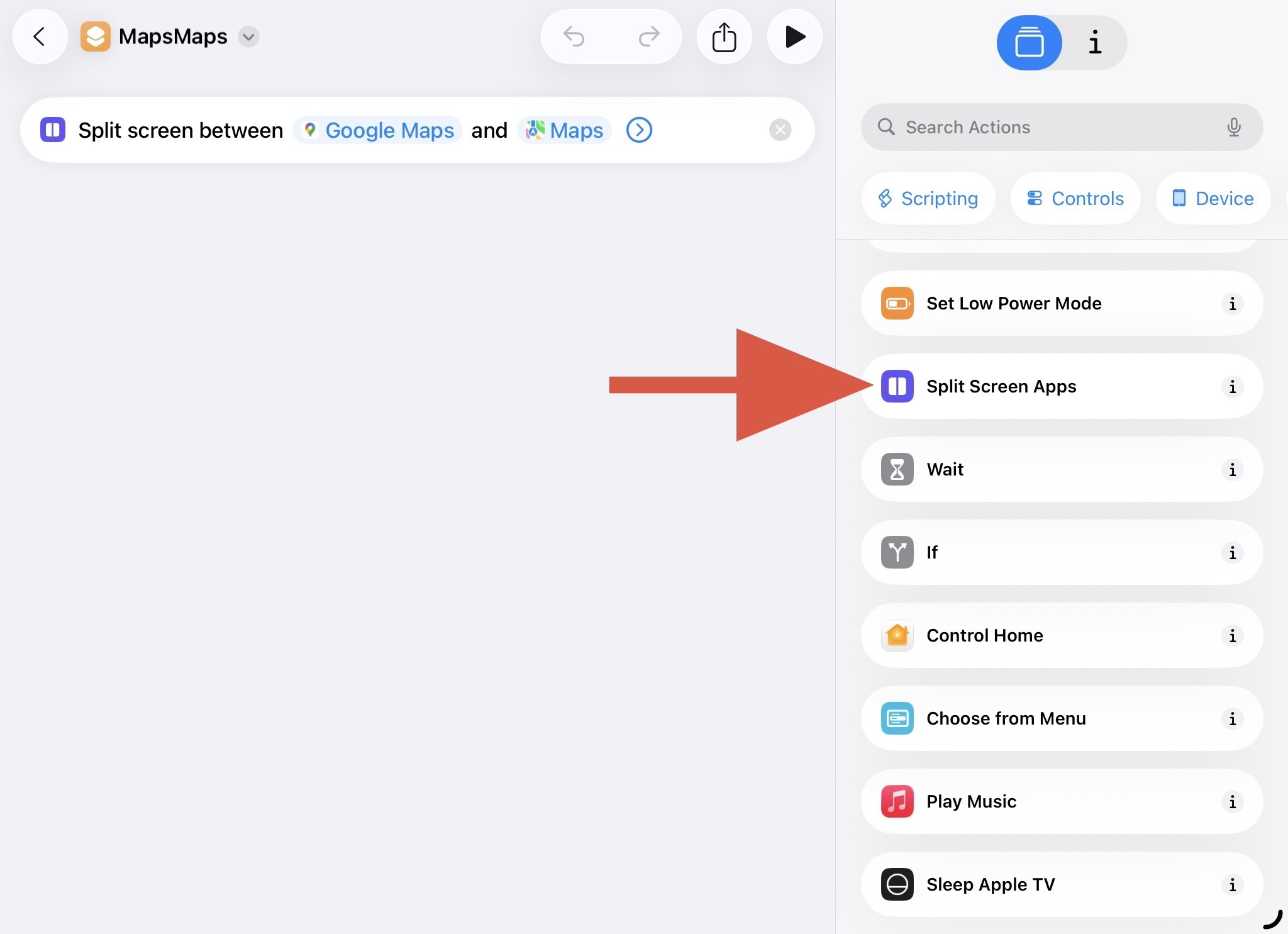1288x934 pixels.
Task: Run the shortcut with play button
Action: 795,36
